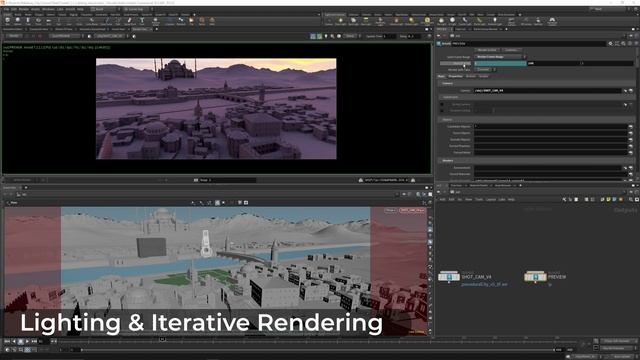The image size is (640, 360).
Task: Select the Helix shelf tool
Action: (212, 20)
